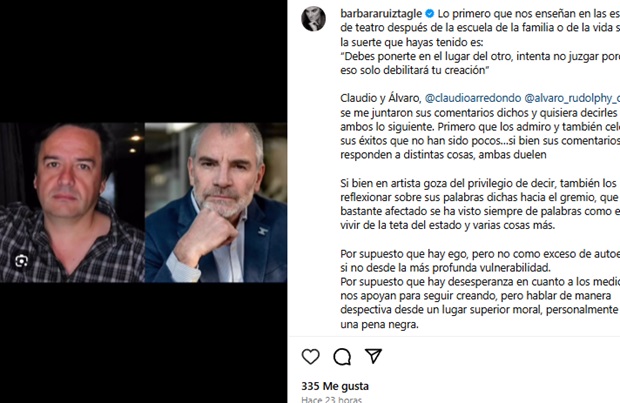620x403 pixels.
Task: Click the photo of the man in plaid shirt
Action: (72, 202)
